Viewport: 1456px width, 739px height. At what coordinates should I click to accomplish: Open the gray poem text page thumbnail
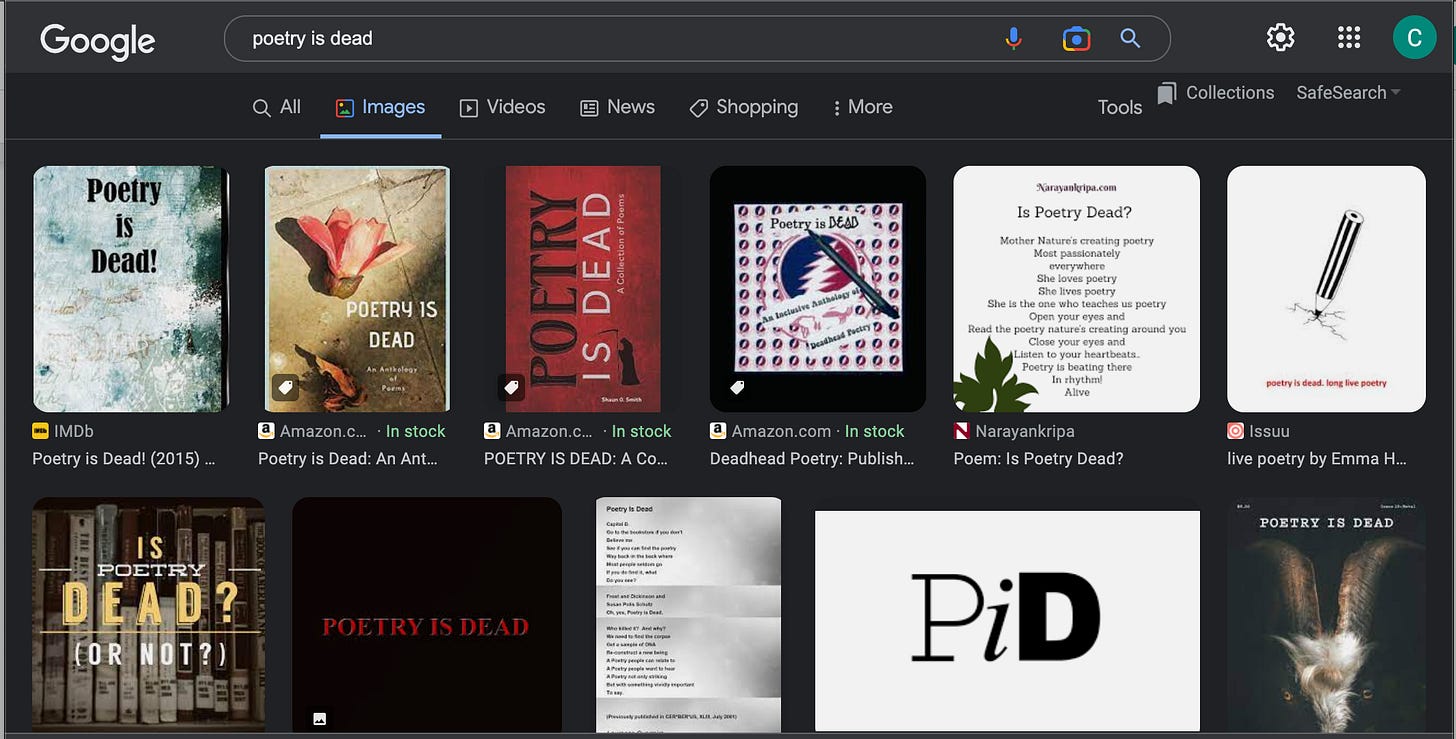(x=688, y=615)
